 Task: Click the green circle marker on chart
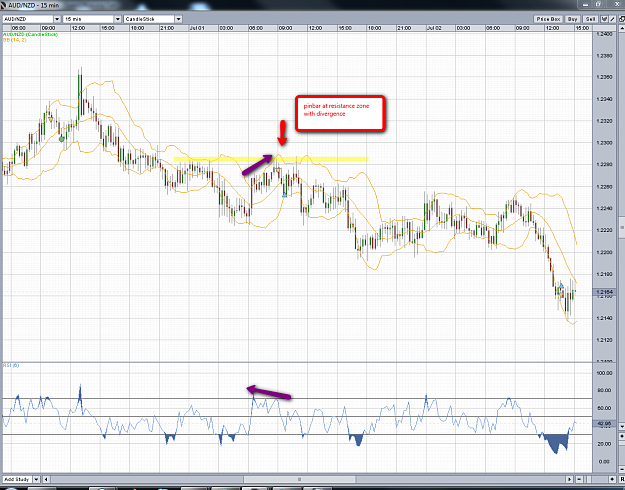61,139
